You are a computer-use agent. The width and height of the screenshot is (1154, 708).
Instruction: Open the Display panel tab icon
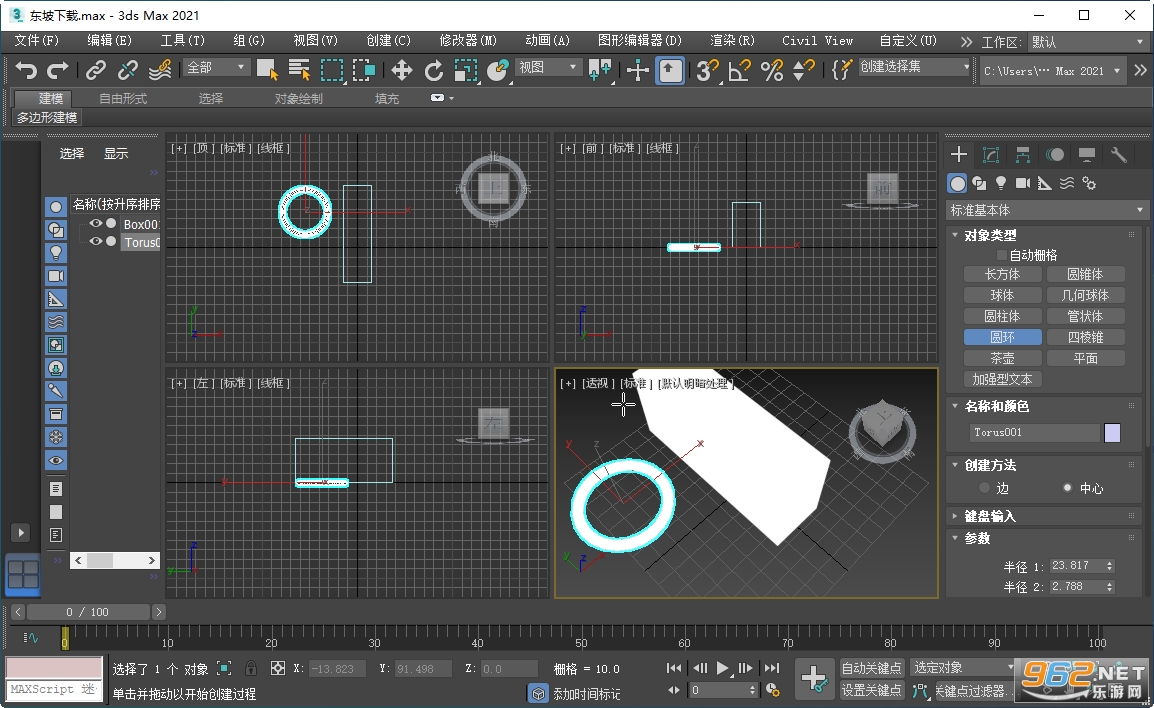click(x=1087, y=155)
